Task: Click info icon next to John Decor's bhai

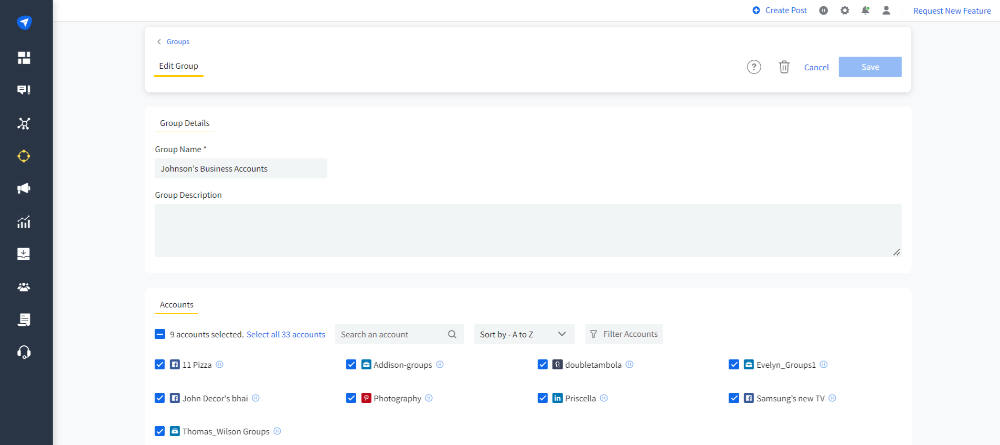Action: pos(256,398)
